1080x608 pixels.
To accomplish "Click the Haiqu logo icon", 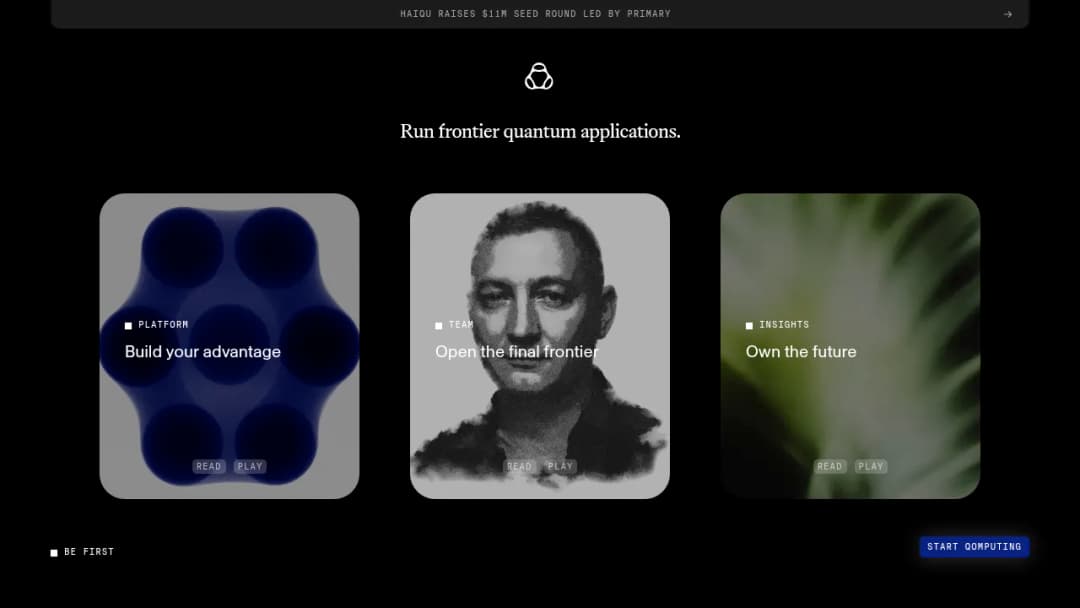I will click(x=539, y=76).
